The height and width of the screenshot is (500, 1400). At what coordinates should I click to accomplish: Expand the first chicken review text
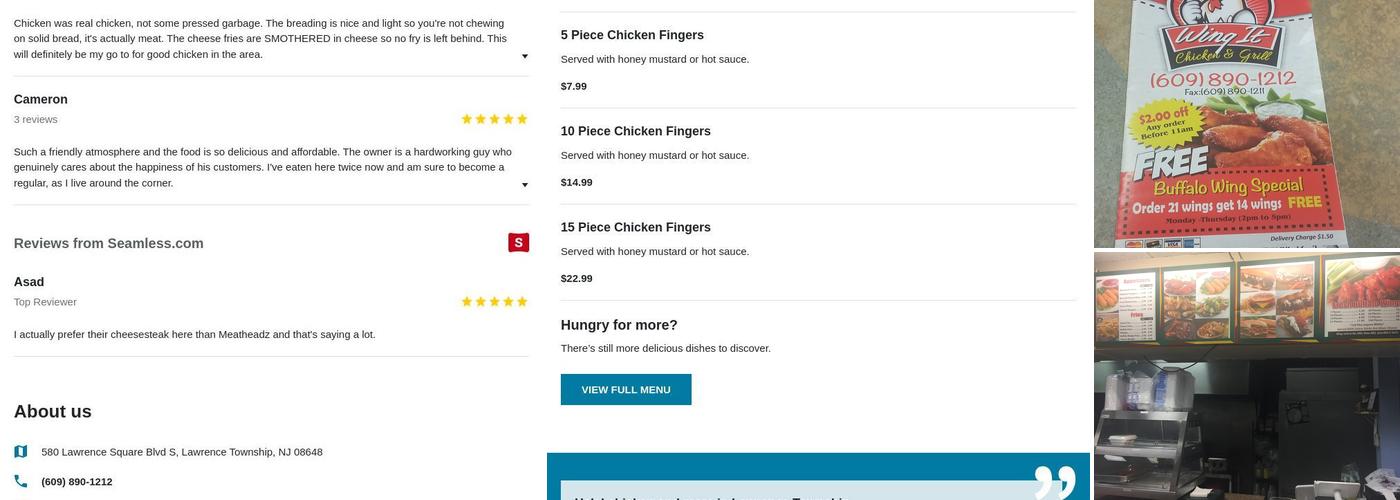(525, 56)
